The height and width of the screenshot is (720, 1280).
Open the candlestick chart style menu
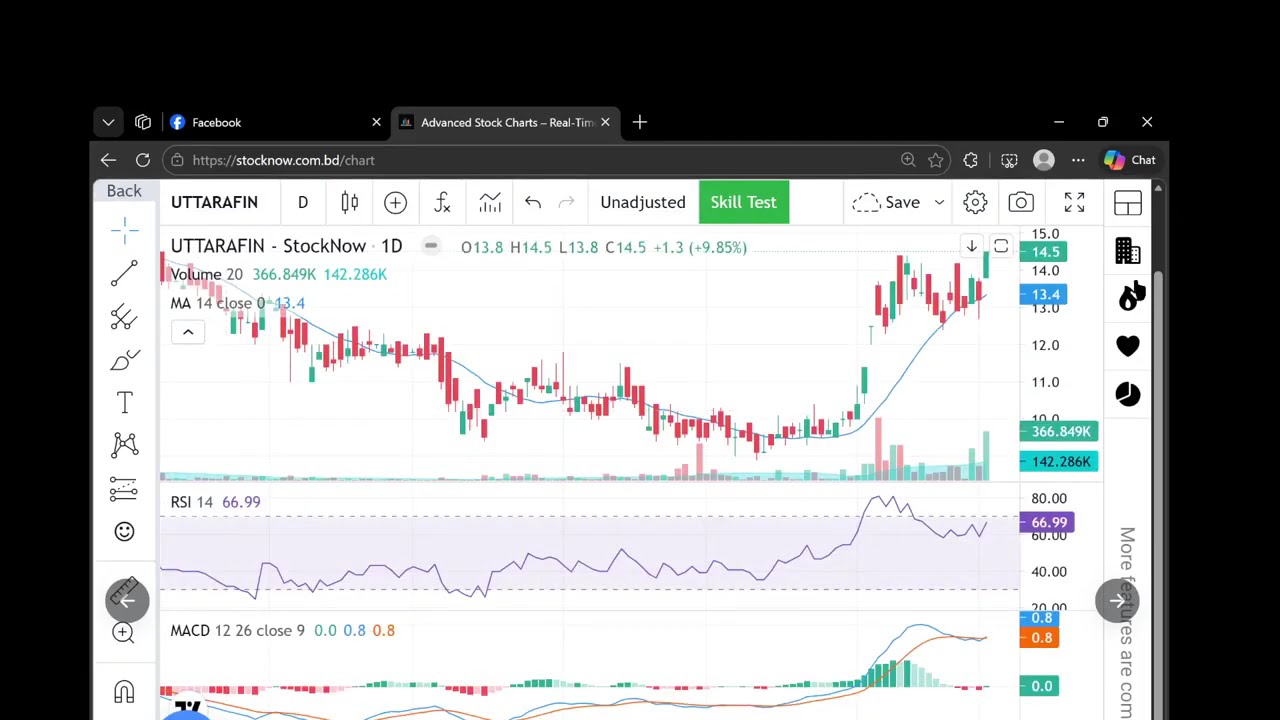point(349,202)
